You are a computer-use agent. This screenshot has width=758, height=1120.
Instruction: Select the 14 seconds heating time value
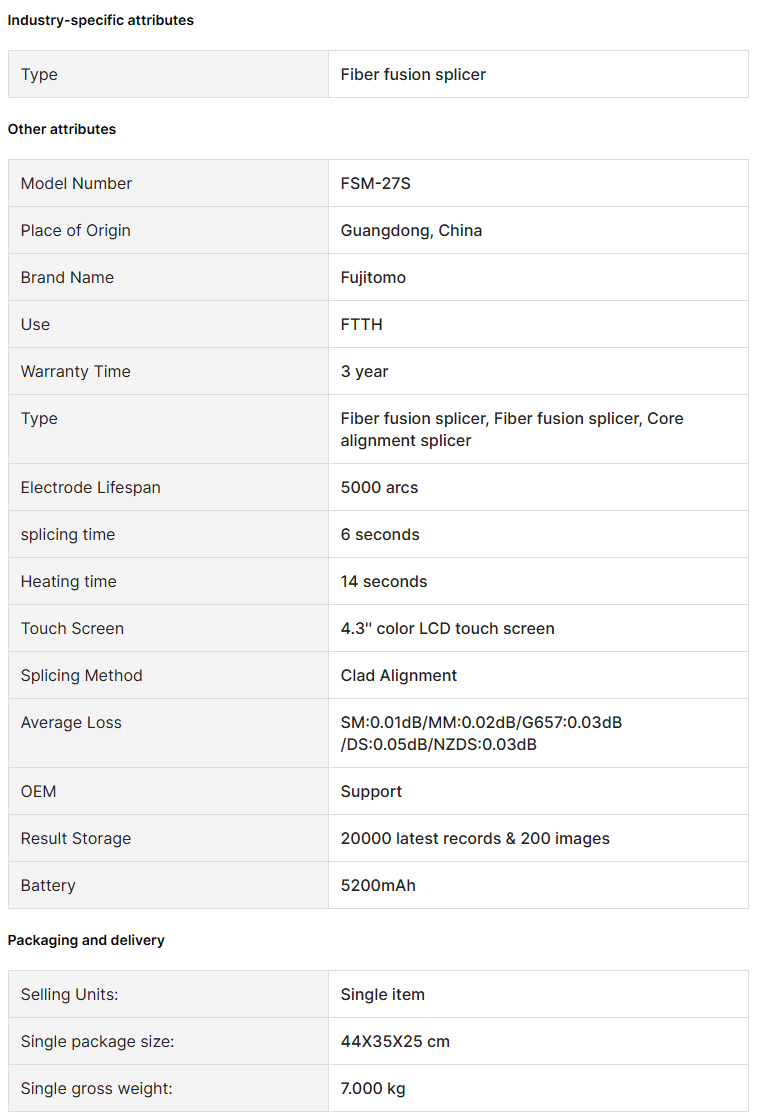pyautogui.click(x=384, y=582)
